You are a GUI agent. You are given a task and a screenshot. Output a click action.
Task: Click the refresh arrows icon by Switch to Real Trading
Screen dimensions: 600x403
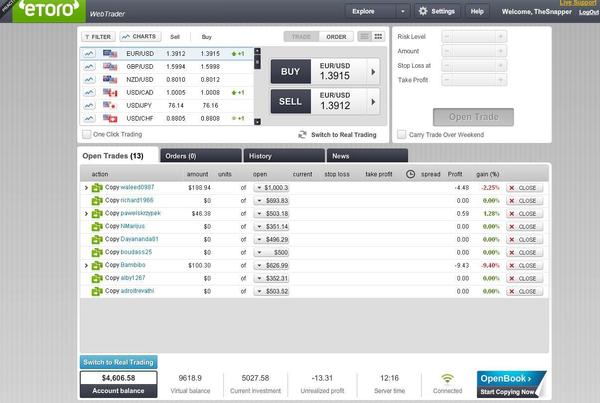302,135
